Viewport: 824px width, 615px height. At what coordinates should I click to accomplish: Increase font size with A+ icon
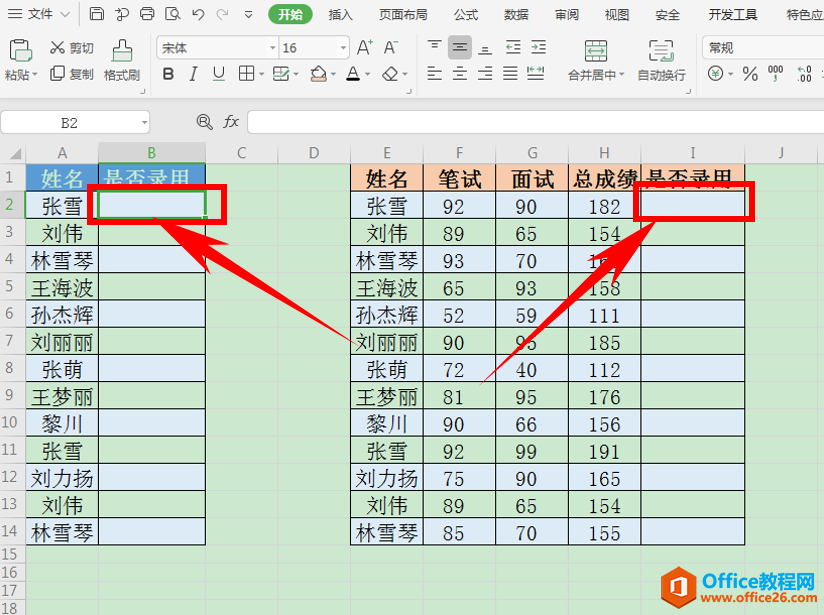[365, 48]
